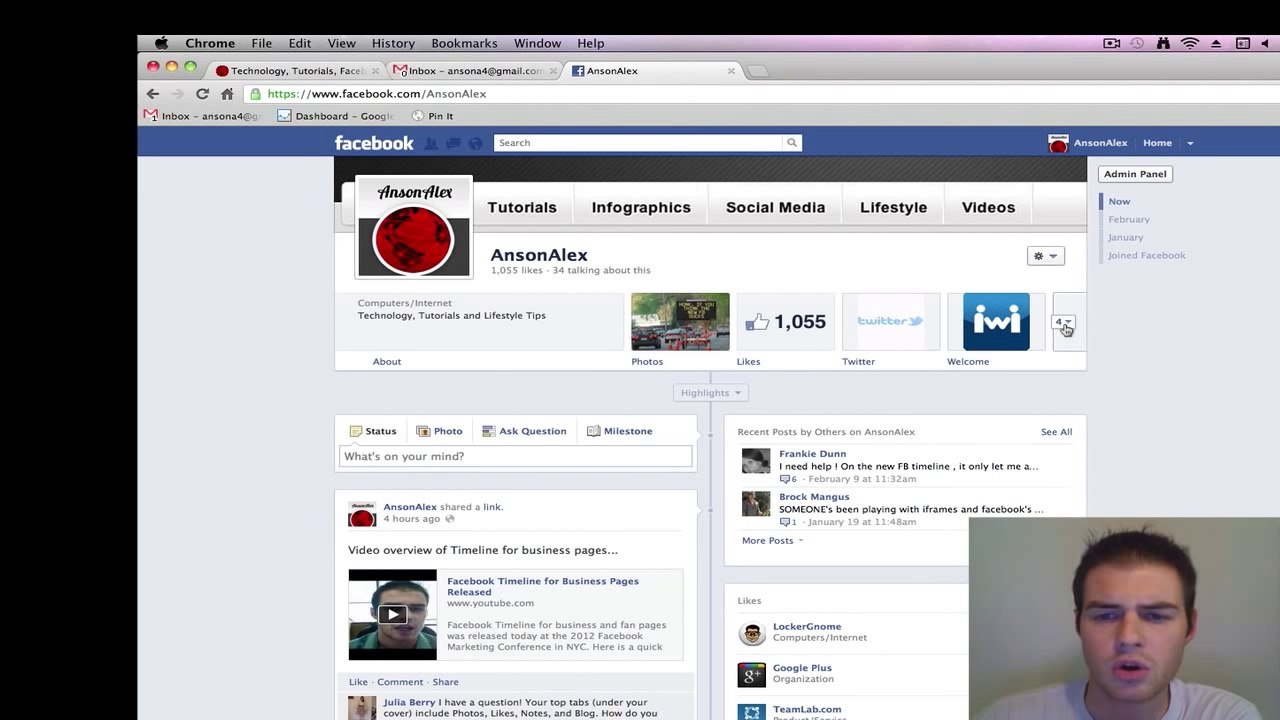This screenshot has width=1280, height=720.
Task: Expand More Posts by others
Action: click(772, 541)
